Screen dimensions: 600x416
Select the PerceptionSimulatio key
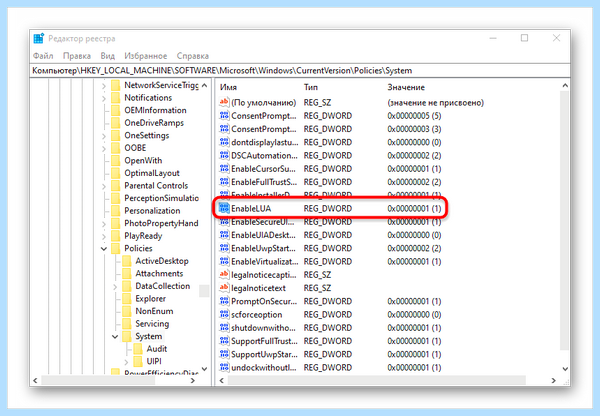click(x=161, y=198)
